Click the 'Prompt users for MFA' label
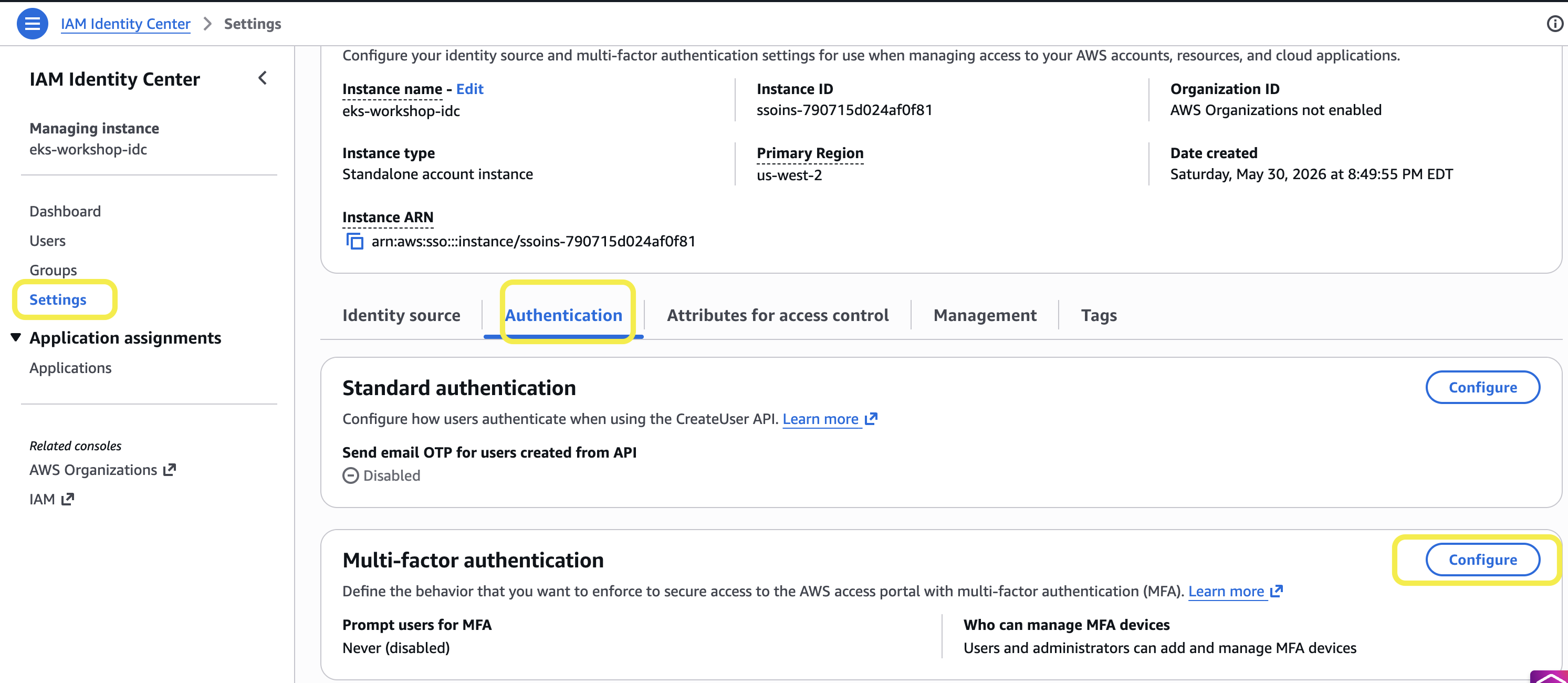This screenshot has height=683, width=1568. pyautogui.click(x=417, y=625)
